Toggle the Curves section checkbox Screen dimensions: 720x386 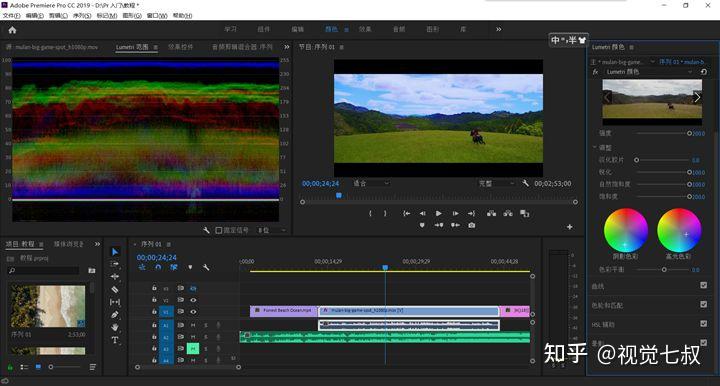coord(703,285)
